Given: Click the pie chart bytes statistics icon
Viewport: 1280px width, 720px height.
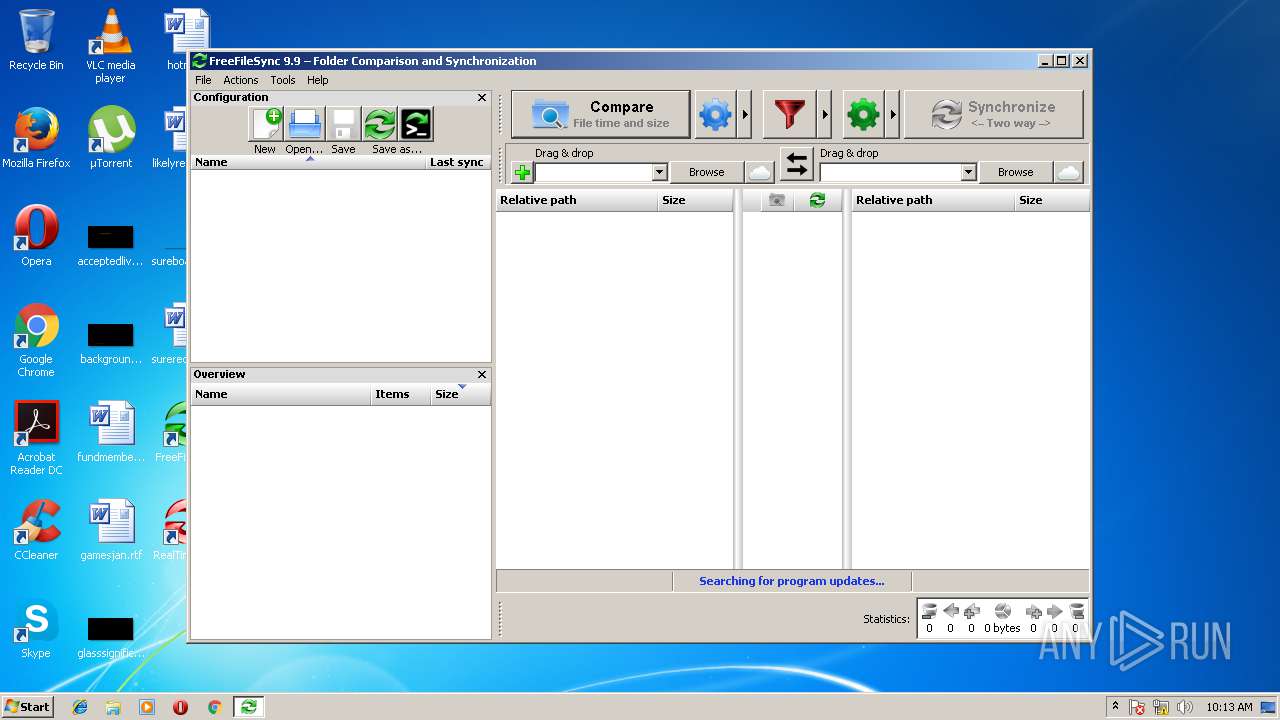Looking at the screenshot, I should click(x=1002, y=611).
